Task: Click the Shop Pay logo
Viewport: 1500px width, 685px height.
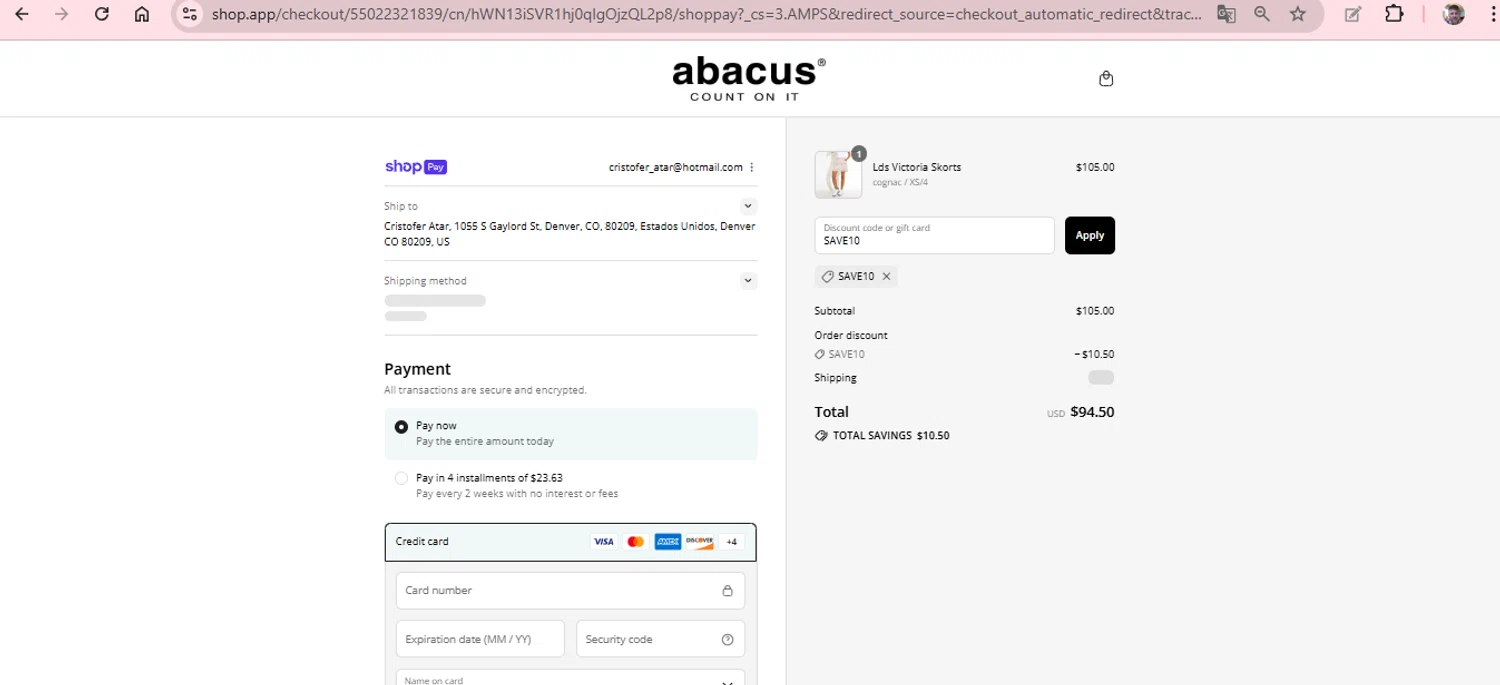Action: tap(416, 167)
